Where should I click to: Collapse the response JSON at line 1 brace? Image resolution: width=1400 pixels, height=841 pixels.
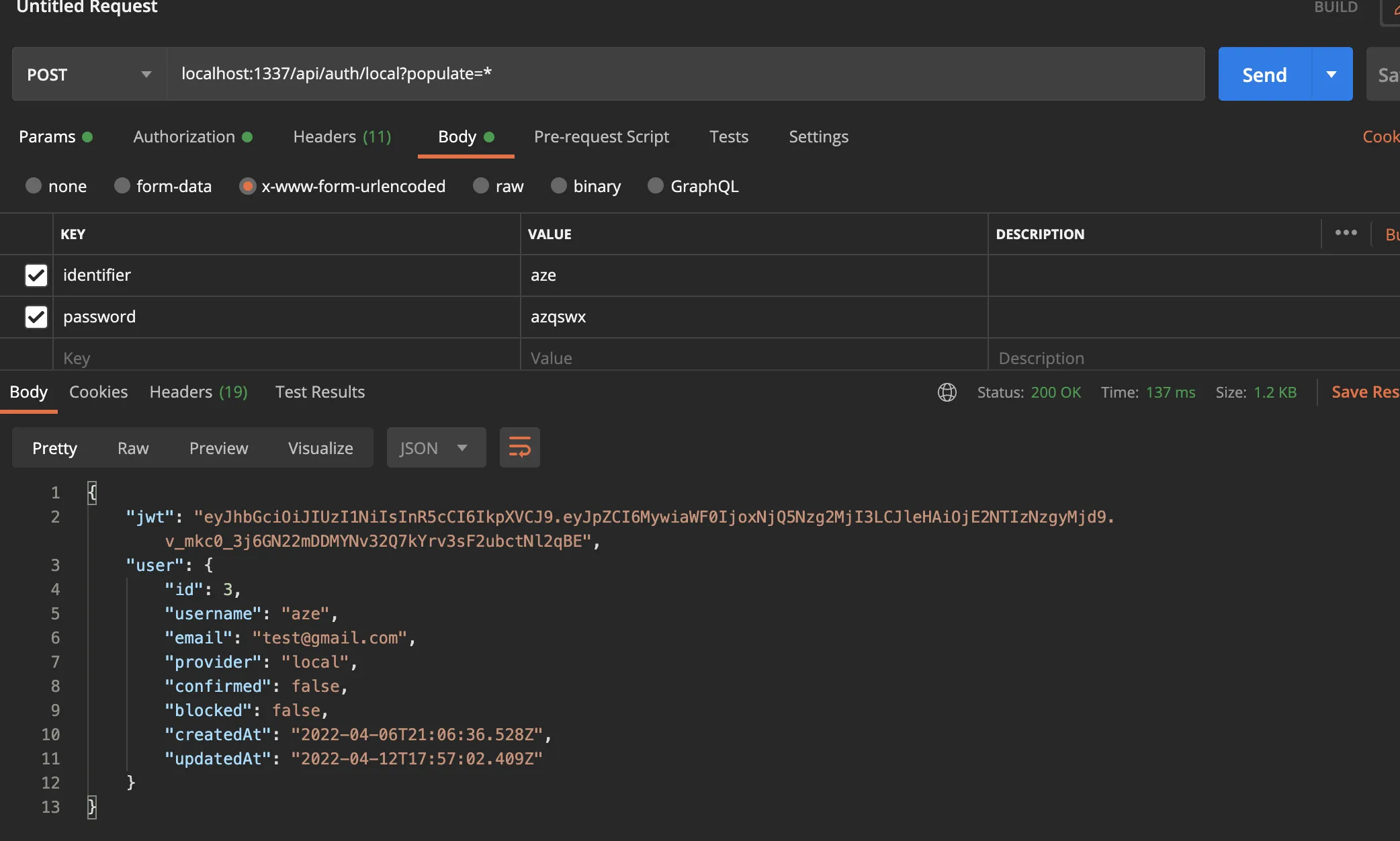pyautogui.click(x=92, y=492)
